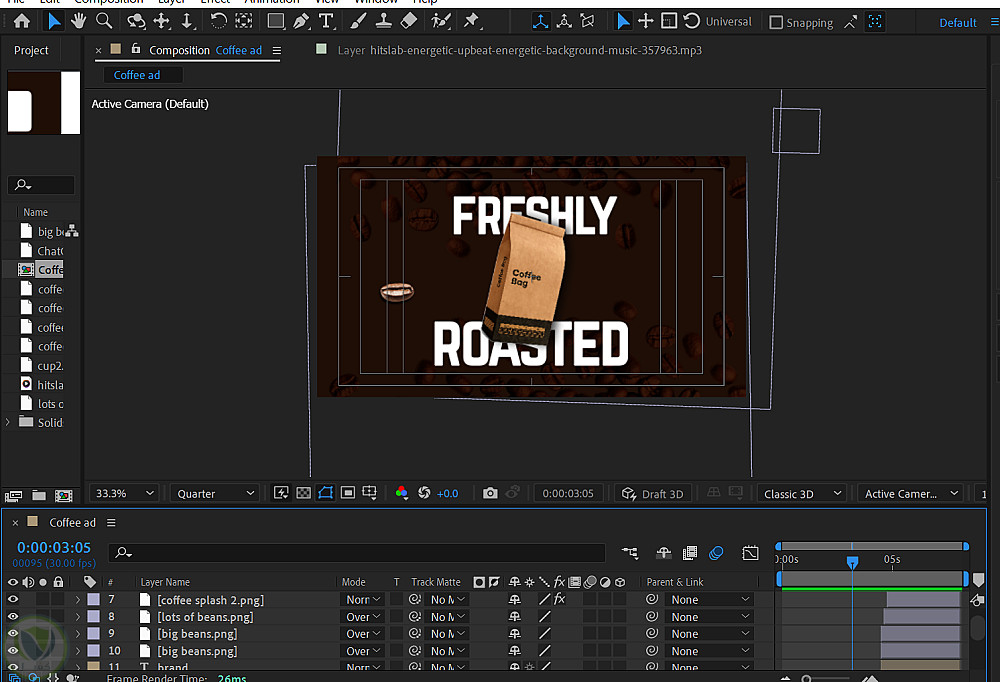
Task: Expand the lots of beans.png layer
Action: click(77, 617)
